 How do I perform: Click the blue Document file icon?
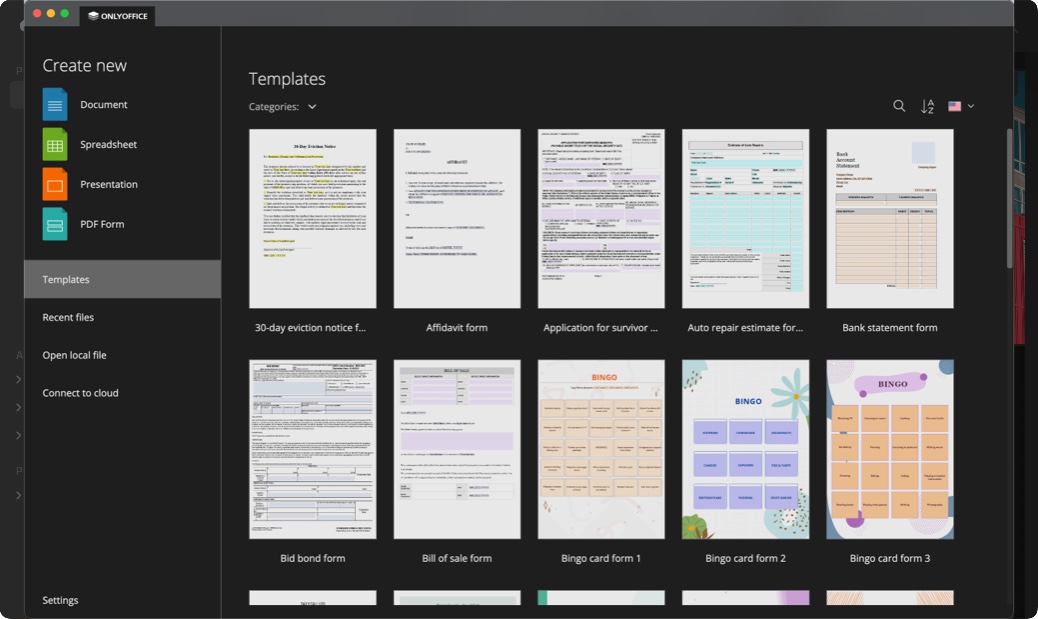[55, 105]
